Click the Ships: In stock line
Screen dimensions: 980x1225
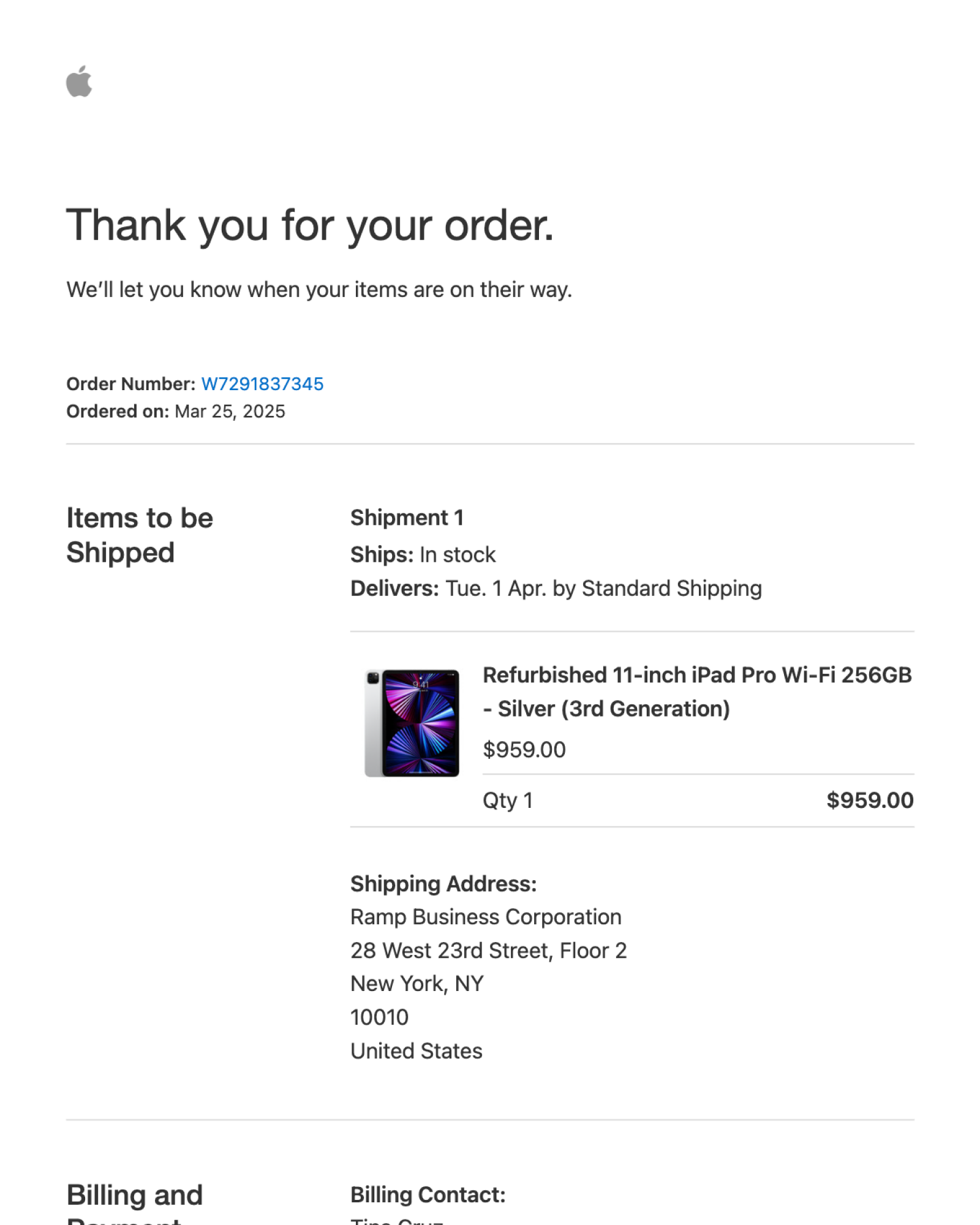[423, 554]
